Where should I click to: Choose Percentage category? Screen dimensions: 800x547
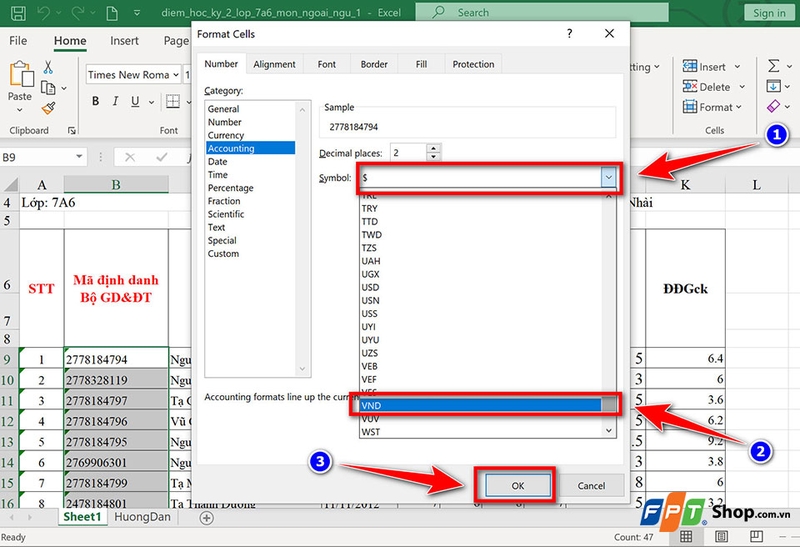(x=250, y=188)
